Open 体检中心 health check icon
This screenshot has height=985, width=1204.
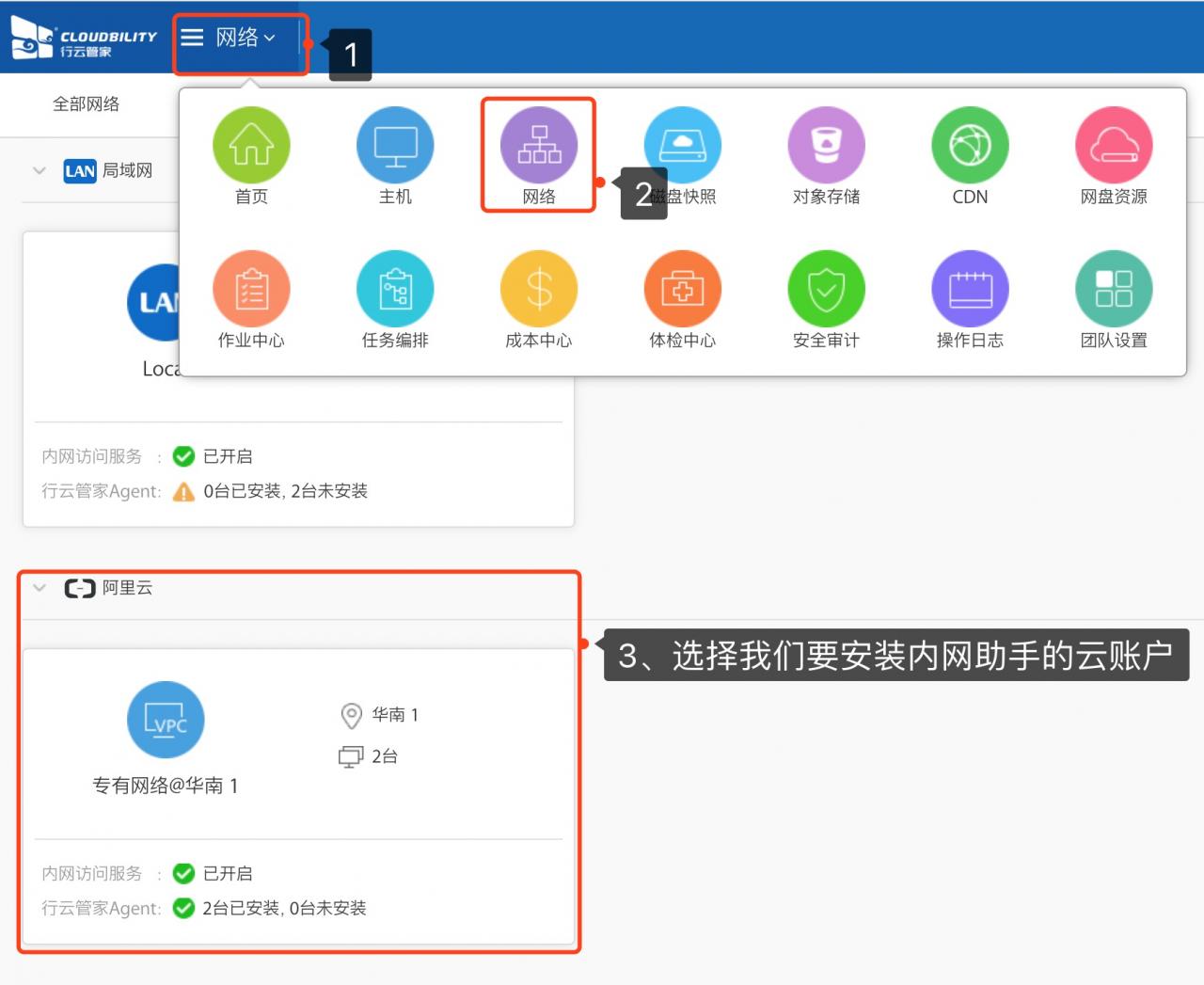(x=683, y=289)
